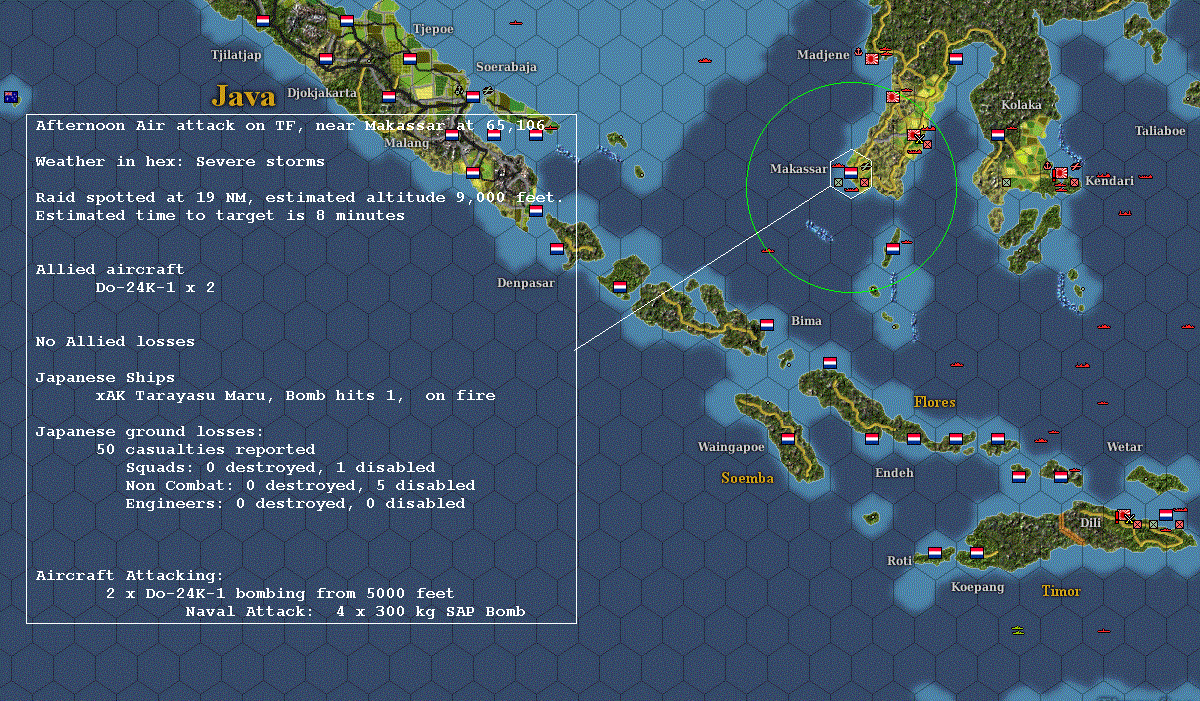Select green unit marker west of Kendari
This screenshot has width=1200, height=701.
(1007, 182)
